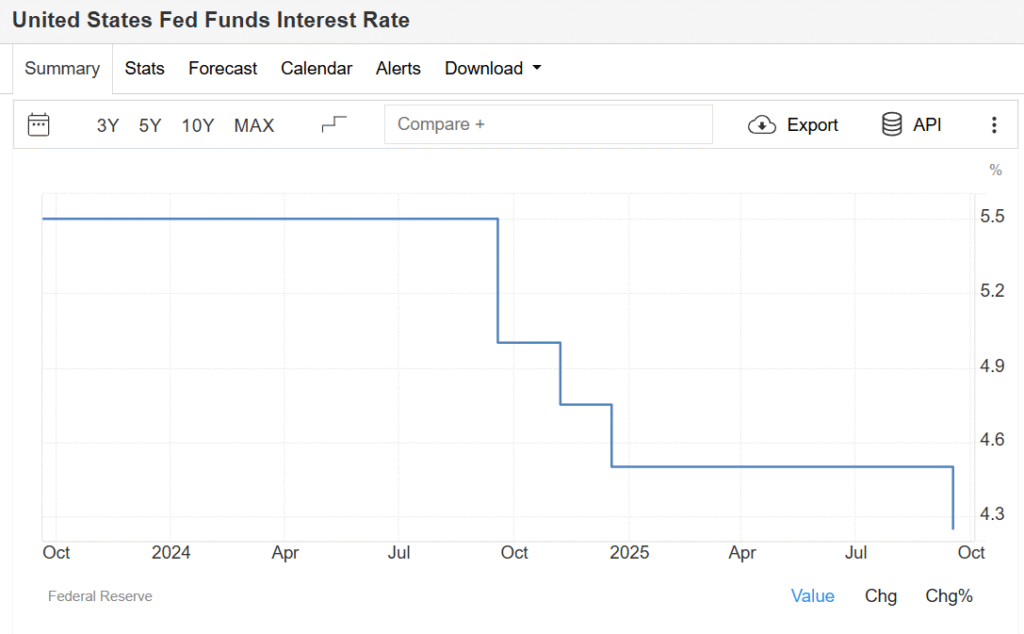Open the three-dot more options menu
Screen dimensions: 1024x634
click(994, 125)
